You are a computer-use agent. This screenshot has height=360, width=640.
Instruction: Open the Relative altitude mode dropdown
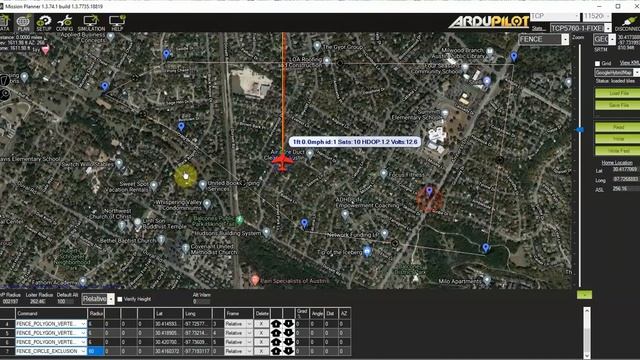point(98,299)
